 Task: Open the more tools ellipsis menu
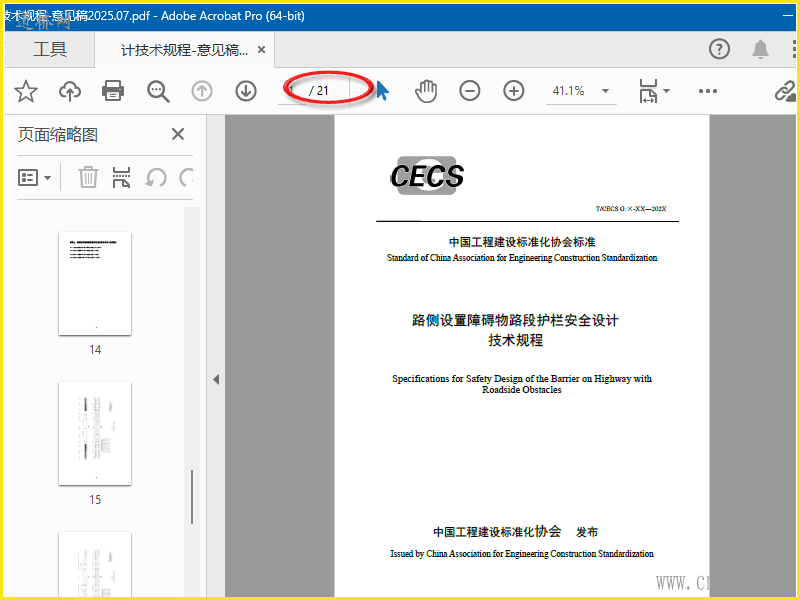point(708,91)
